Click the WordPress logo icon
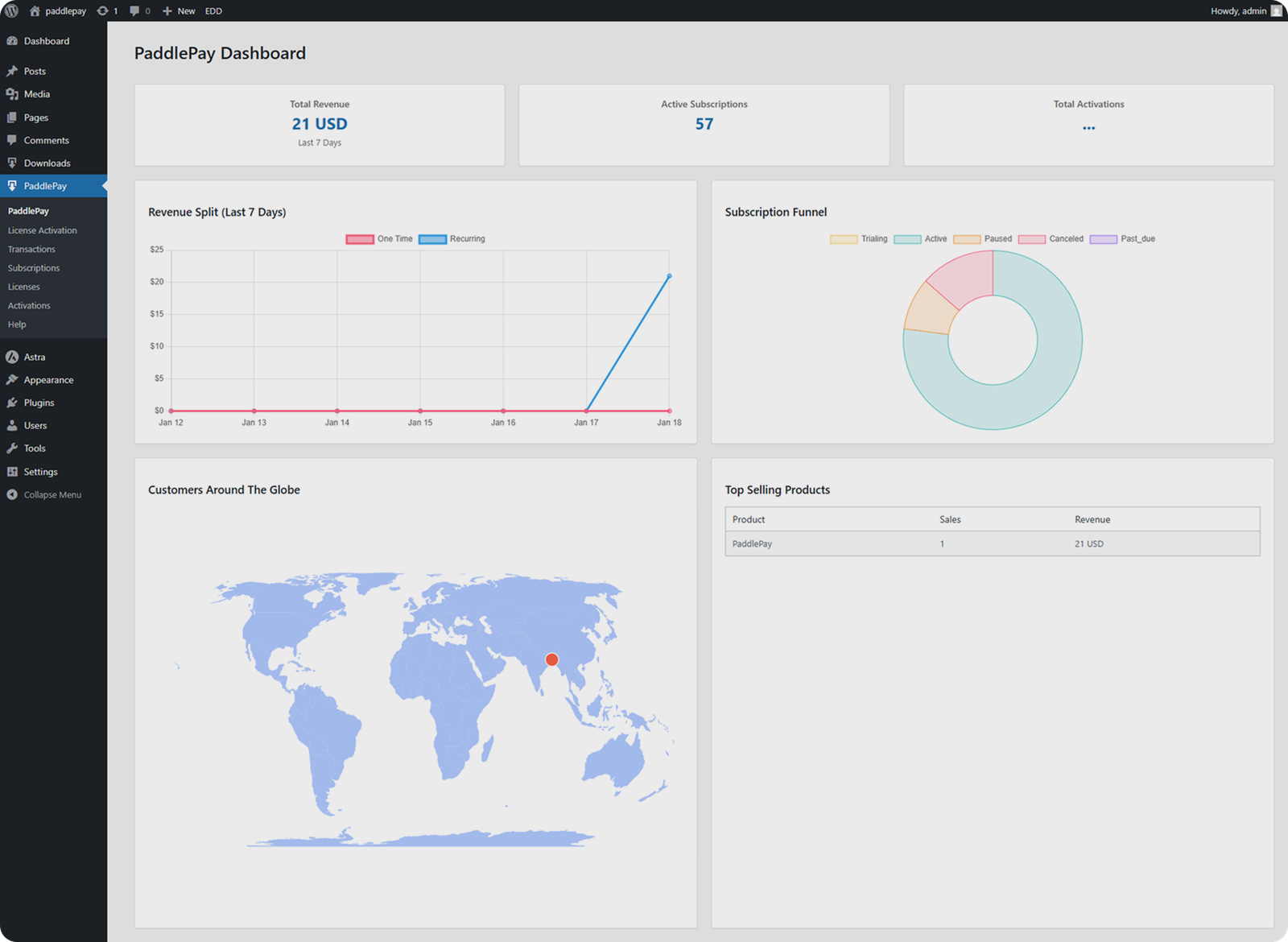The image size is (1288, 942). tap(12, 11)
